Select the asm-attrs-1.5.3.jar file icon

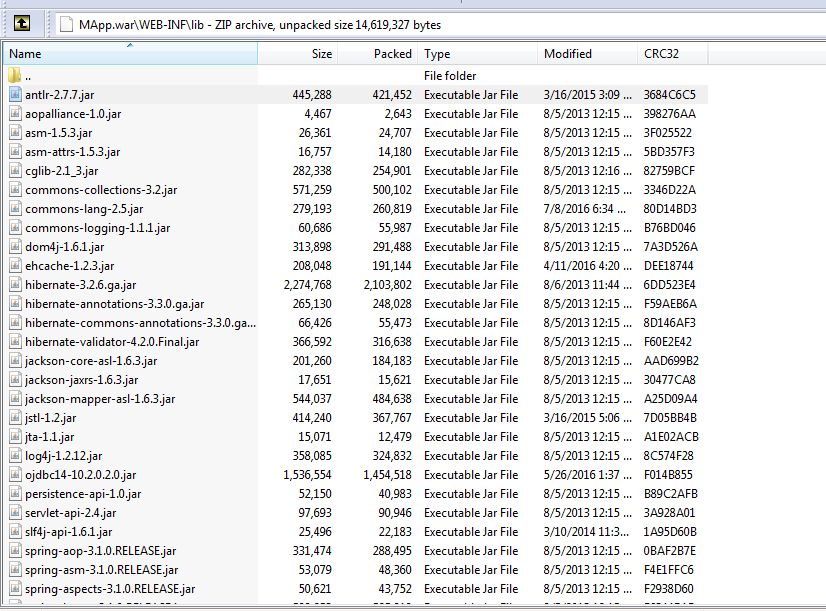[15, 152]
